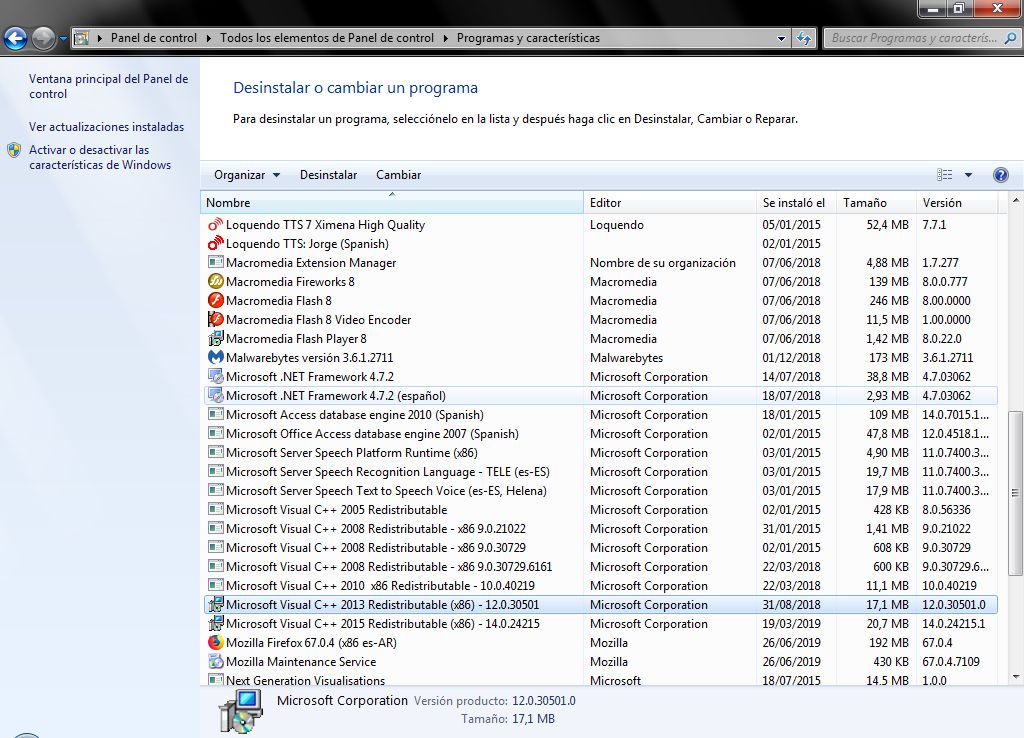Click the Desinstalar toolbar button
This screenshot has height=738, width=1024.
point(328,175)
